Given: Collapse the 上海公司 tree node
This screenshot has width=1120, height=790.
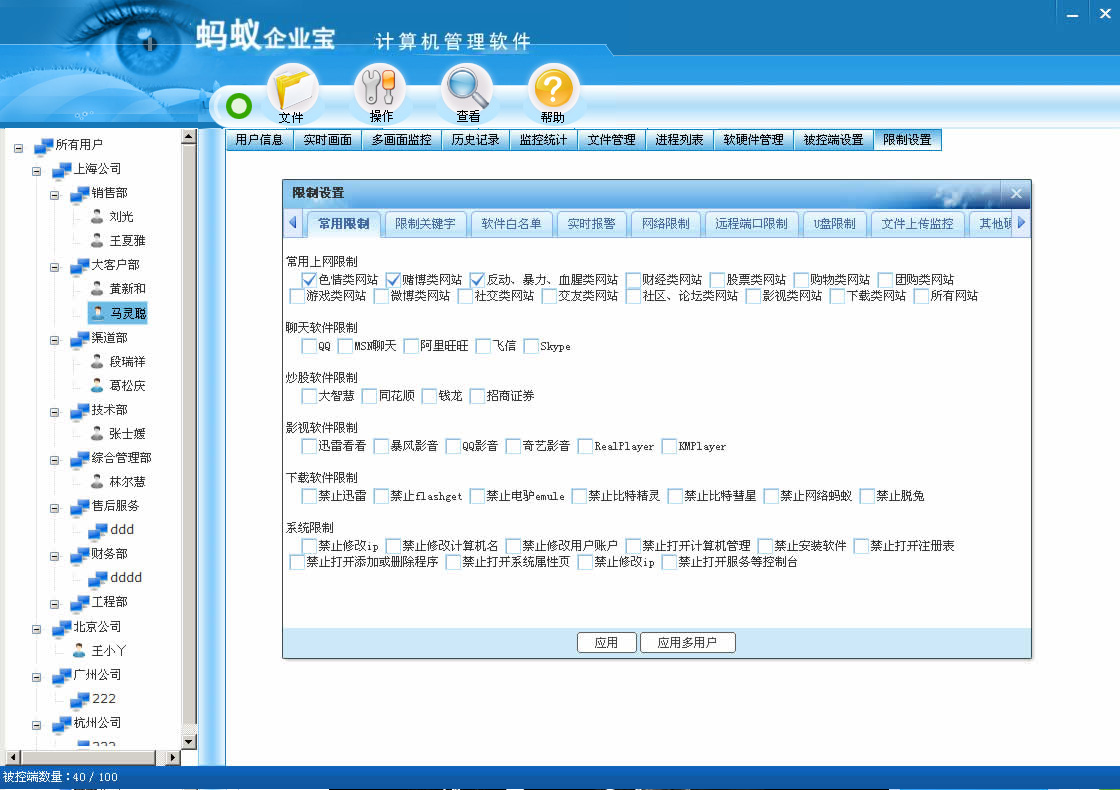Looking at the screenshot, I should [x=37, y=170].
